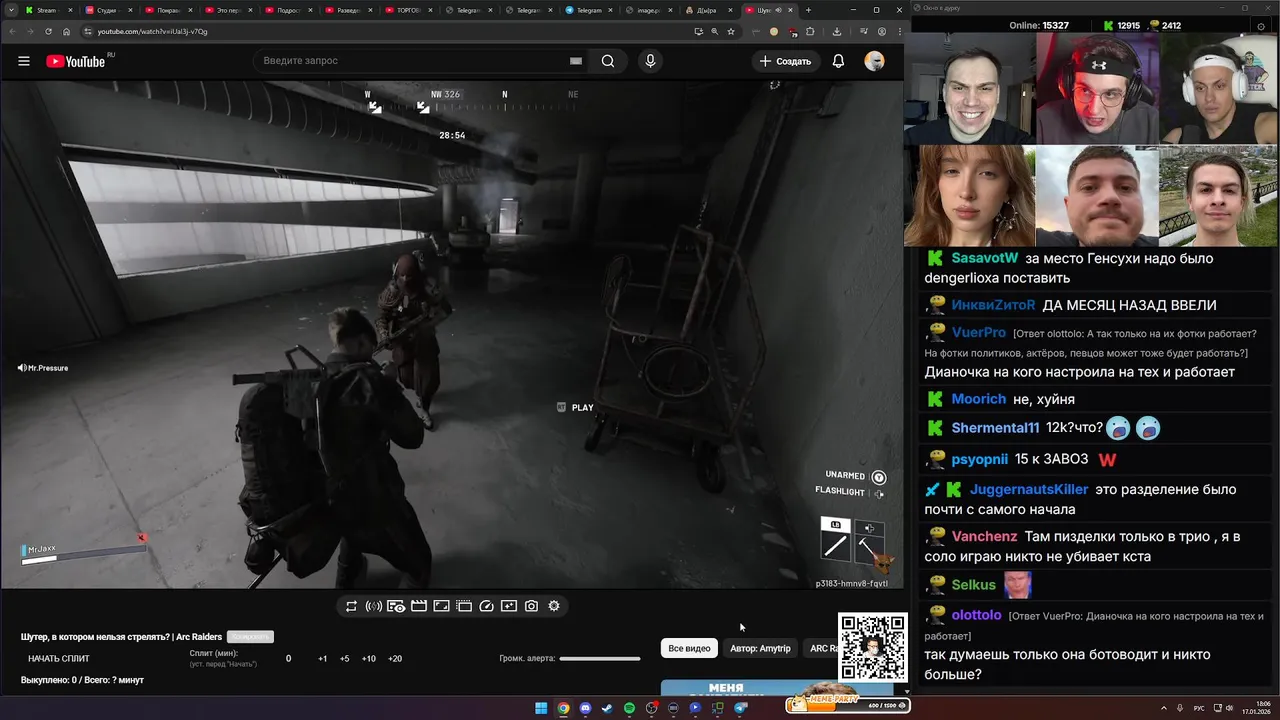Click the pop-up window icon in player toolbar
Viewport: 1280px width, 720px height.
(464, 606)
